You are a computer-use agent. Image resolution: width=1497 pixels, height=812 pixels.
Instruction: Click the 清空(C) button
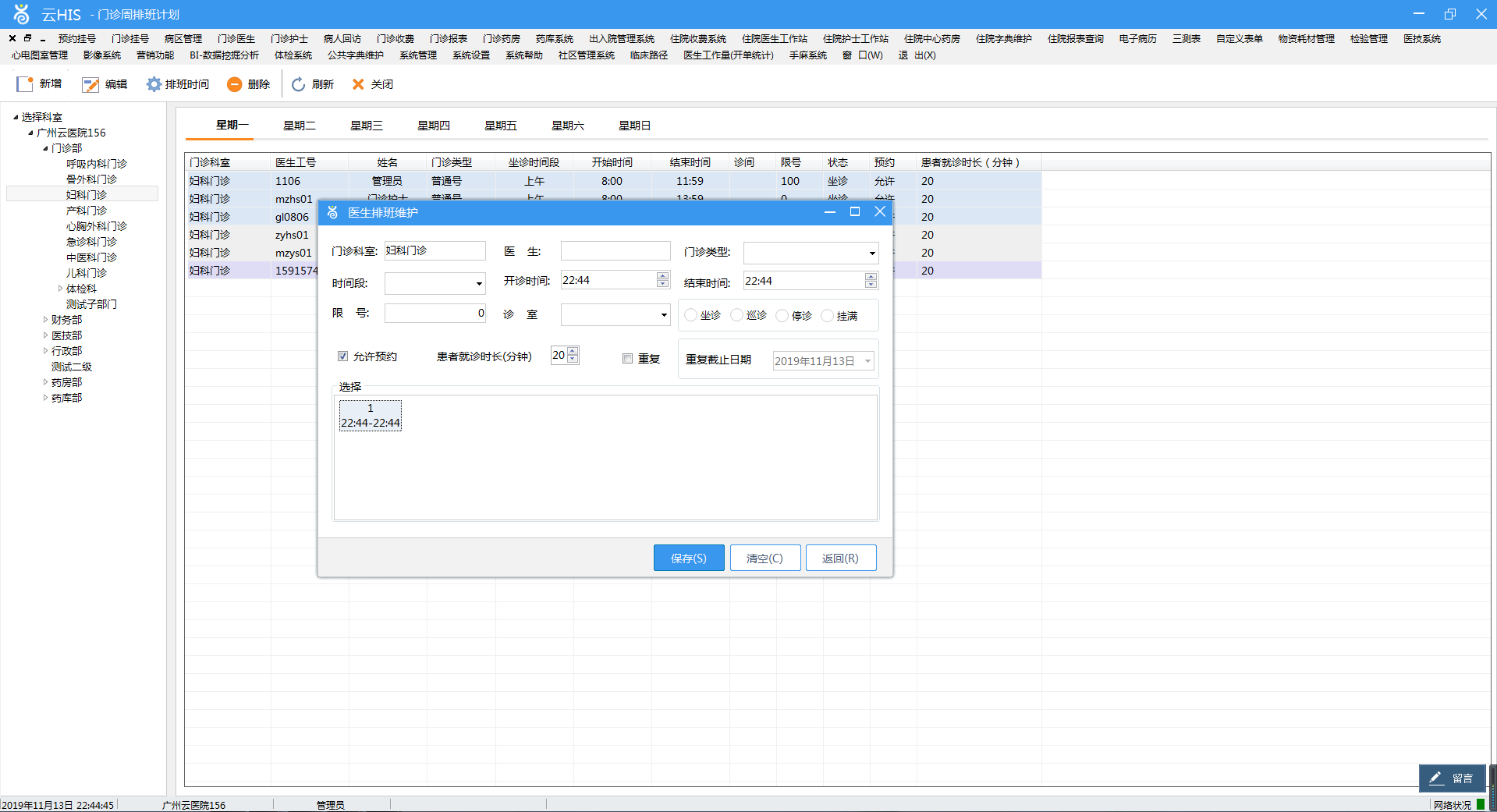[764, 558]
